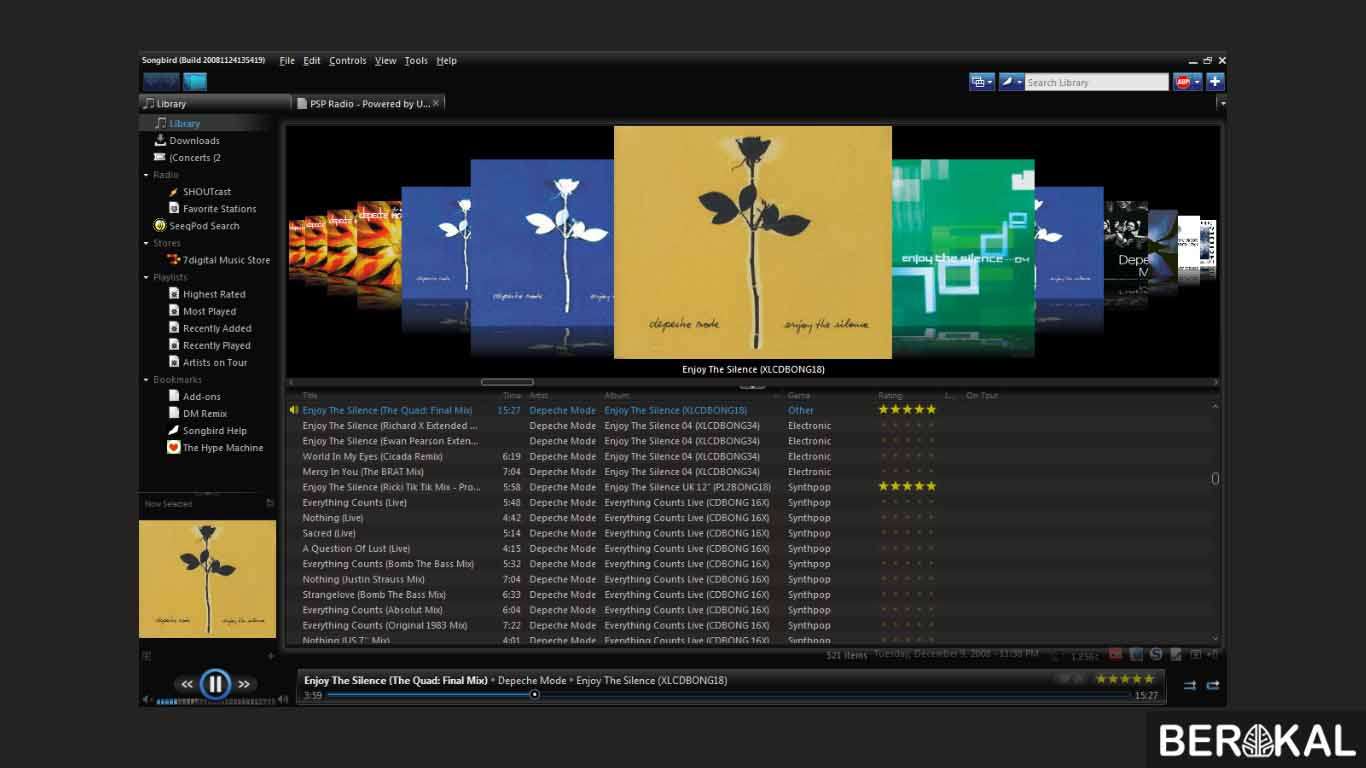The height and width of the screenshot is (768, 1366).
Task: Pause the currently playing track
Action: (216, 684)
